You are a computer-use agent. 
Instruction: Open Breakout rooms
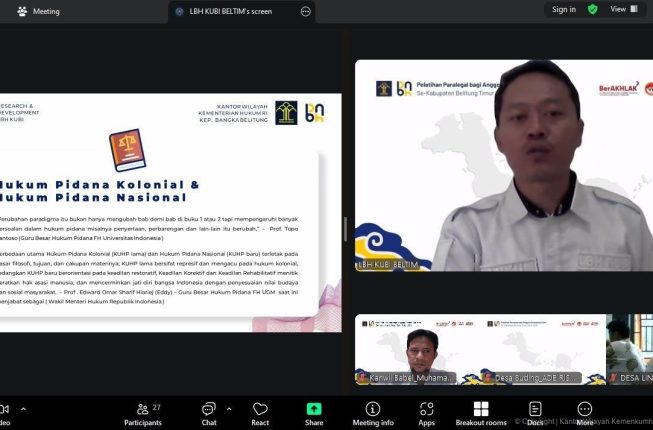tap(481, 415)
